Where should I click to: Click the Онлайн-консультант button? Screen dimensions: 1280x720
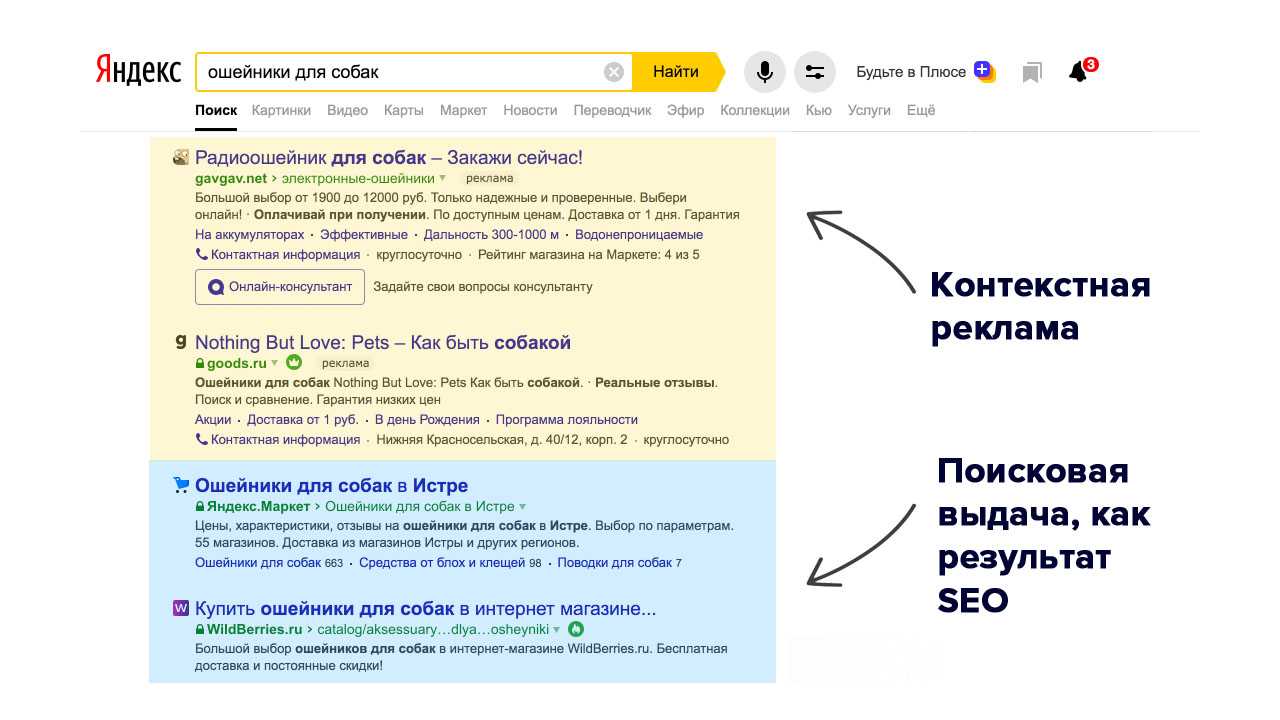pos(280,286)
